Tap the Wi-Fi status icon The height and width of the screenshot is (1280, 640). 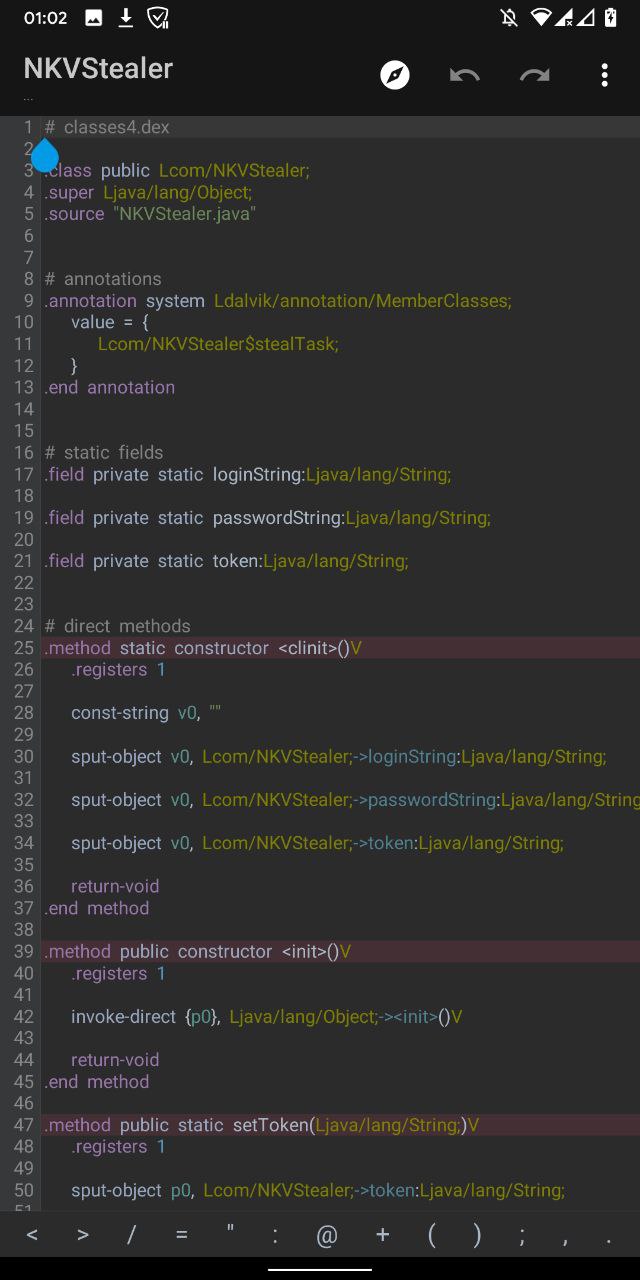(541, 17)
